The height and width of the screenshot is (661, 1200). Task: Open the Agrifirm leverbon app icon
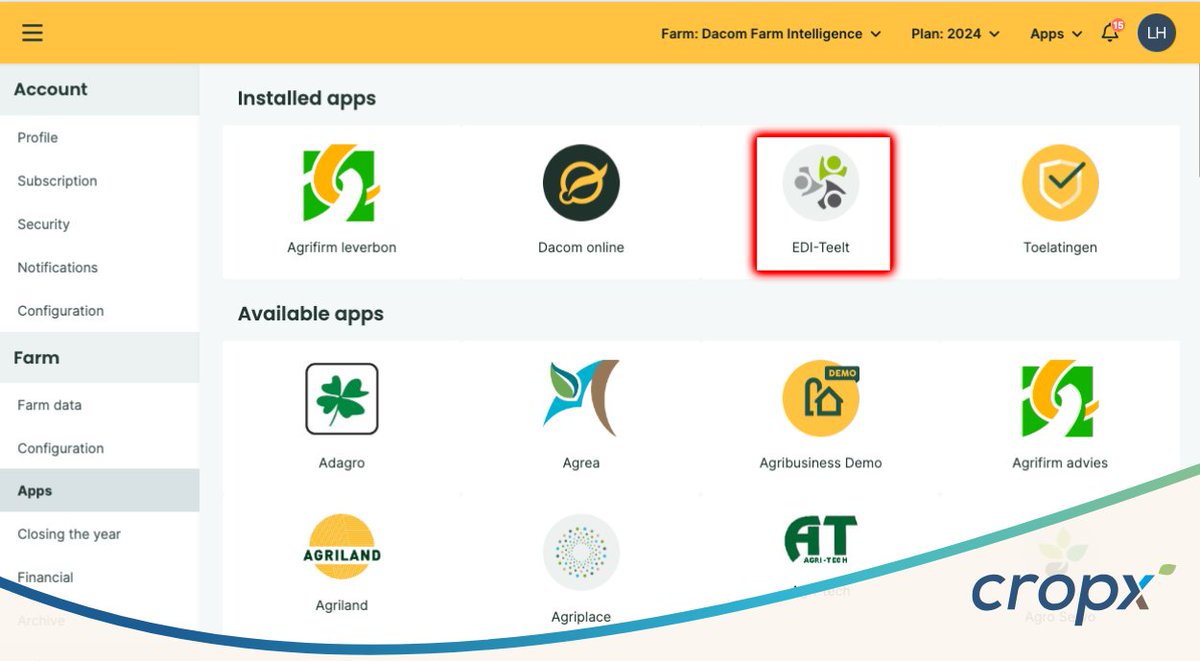pyautogui.click(x=341, y=184)
